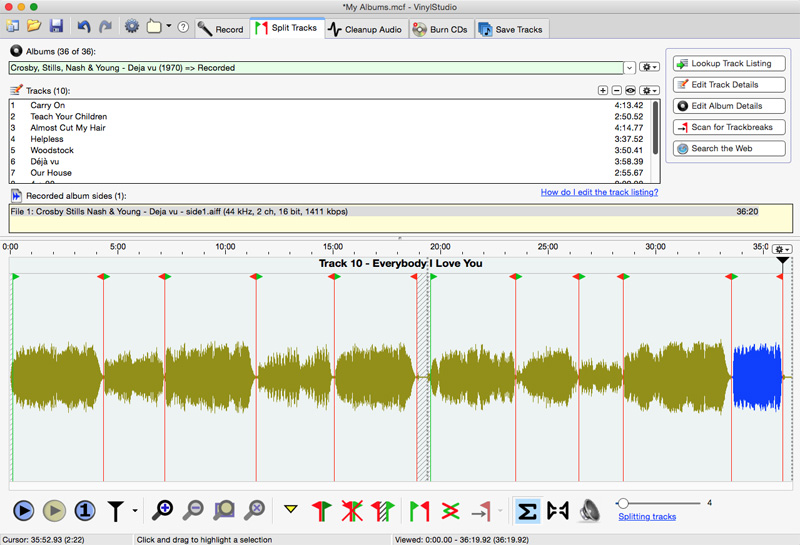Click the zoom level slider handle
800x545 pixels.
coord(622,503)
